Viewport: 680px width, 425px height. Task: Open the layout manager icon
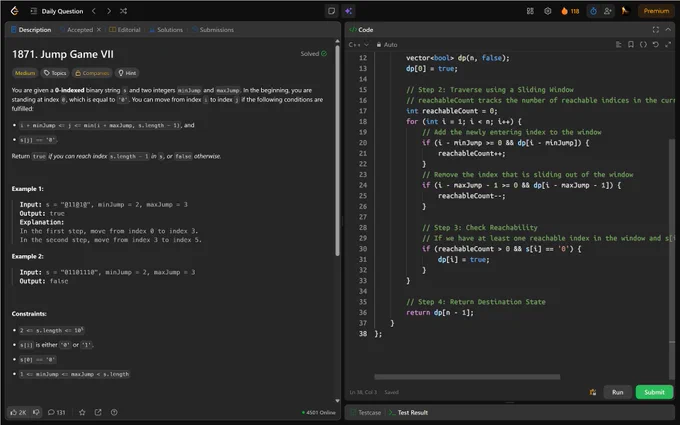pyautogui.click(x=530, y=11)
